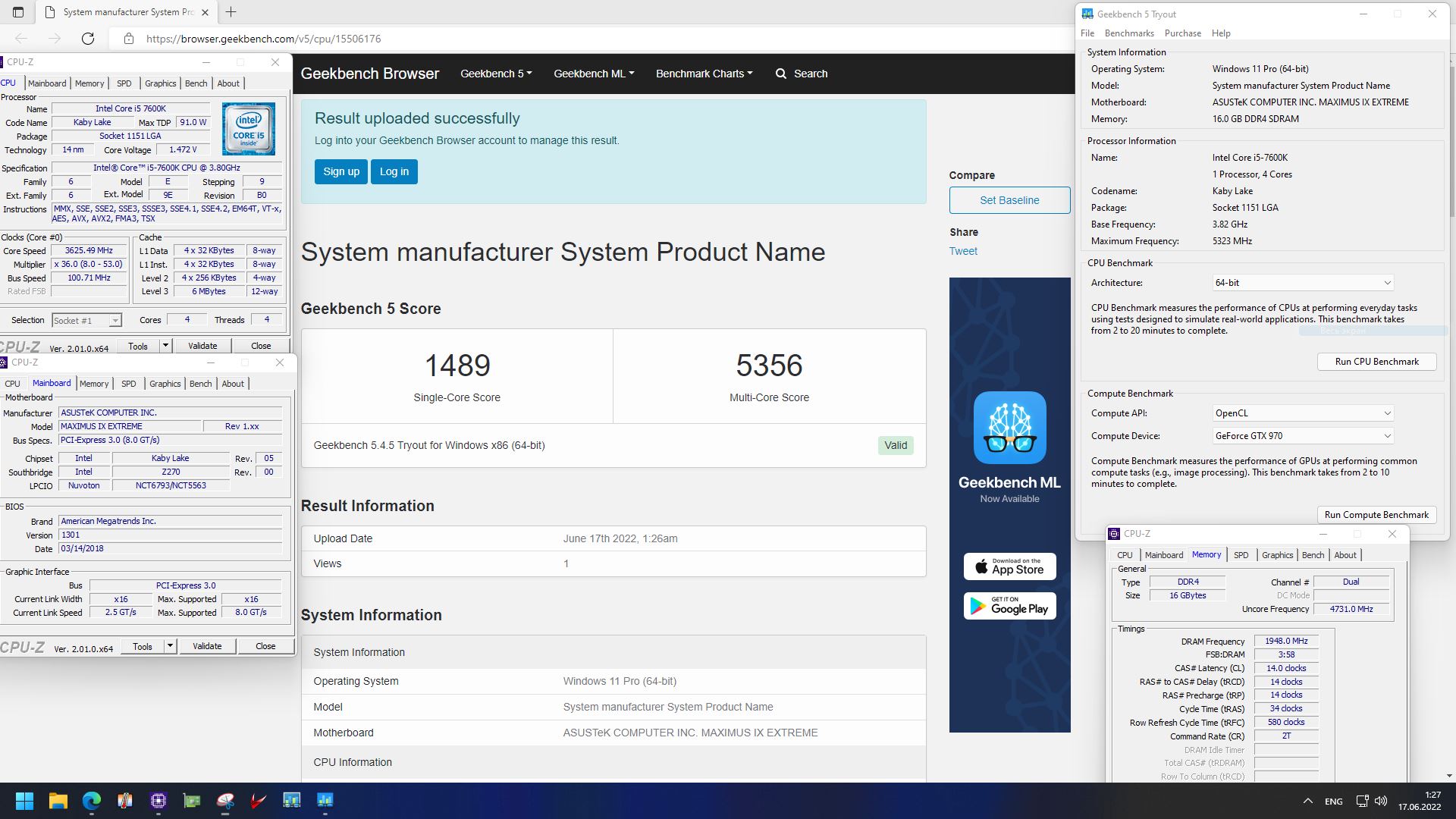Close the Geekbench result browser tab
This screenshot has width=1456, height=819.
click(205, 12)
